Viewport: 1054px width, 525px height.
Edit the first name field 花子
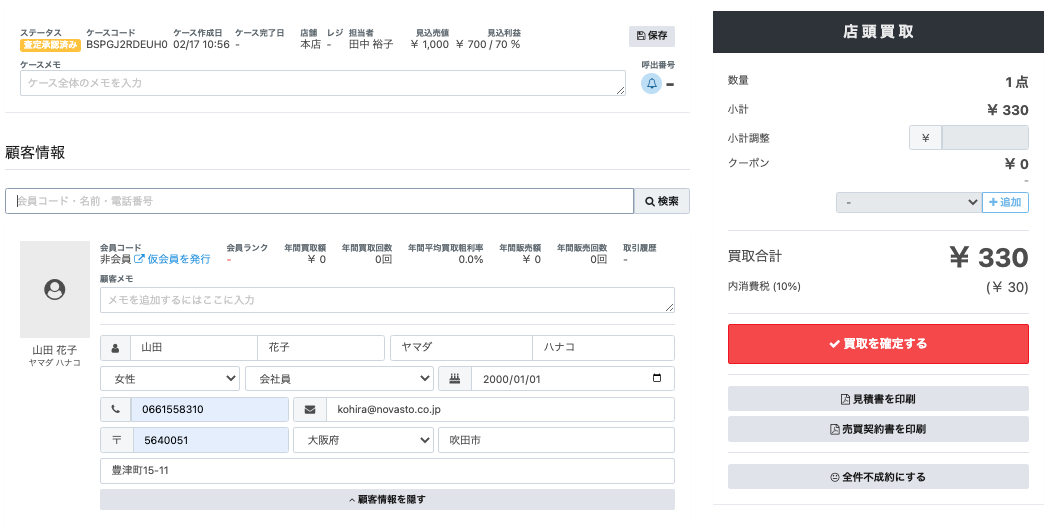321,348
